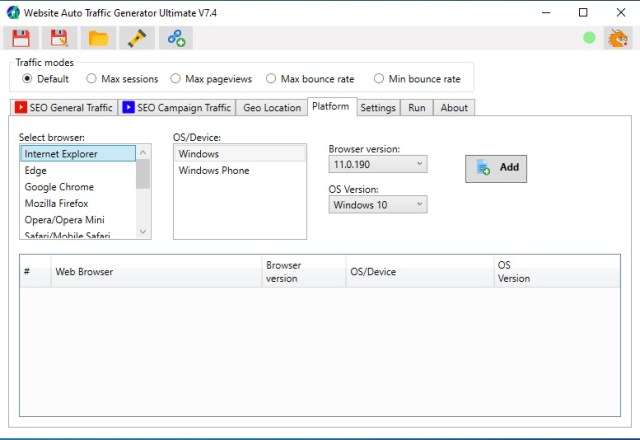
Task: Click browser list scroll down arrow
Action: pyautogui.click(x=143, y=231)
